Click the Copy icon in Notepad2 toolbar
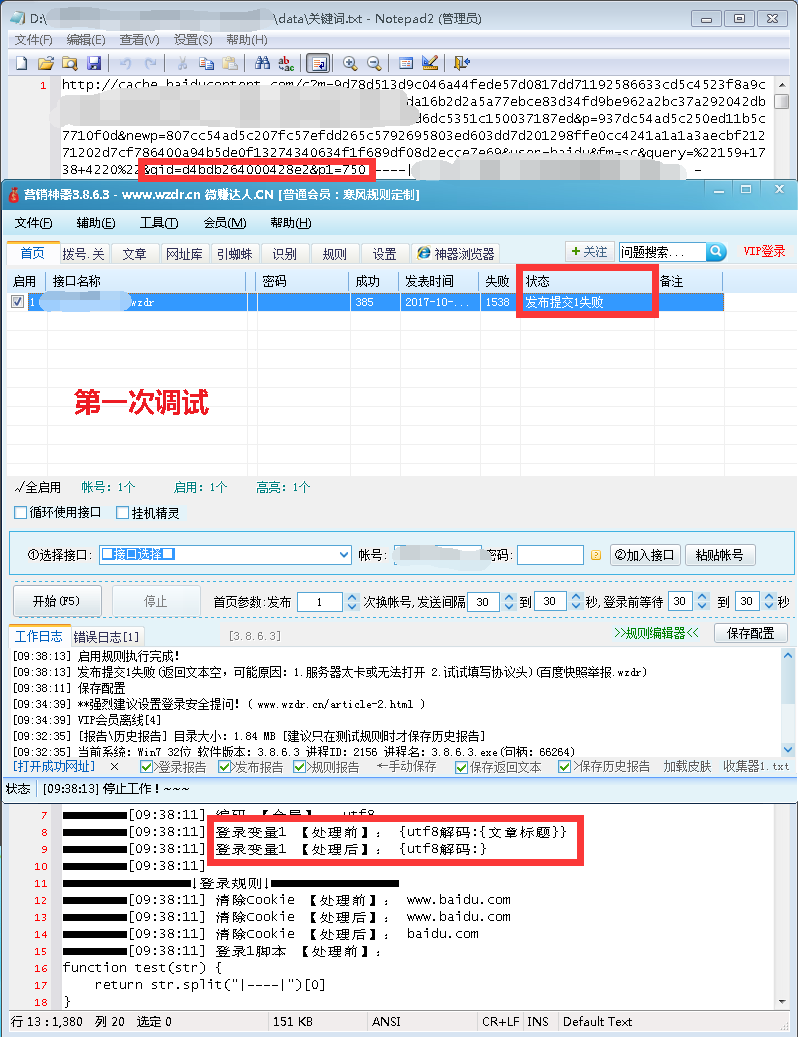Image resolution: width=798 pixels, height=1037 pixels. pyautogui.click(x=206, y=63)
